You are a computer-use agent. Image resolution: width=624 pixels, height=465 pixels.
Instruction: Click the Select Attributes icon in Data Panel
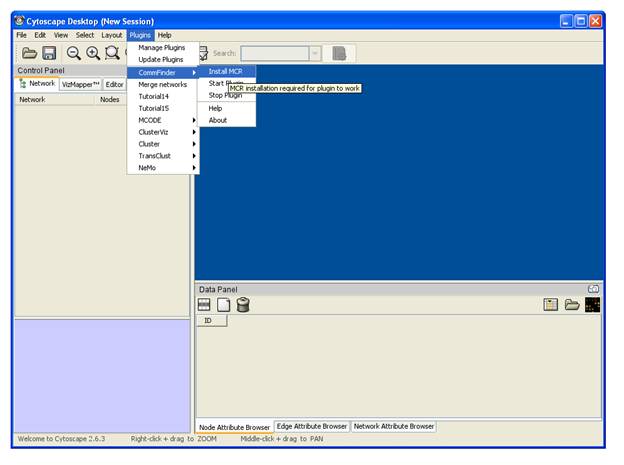click(x=204, y=305)
